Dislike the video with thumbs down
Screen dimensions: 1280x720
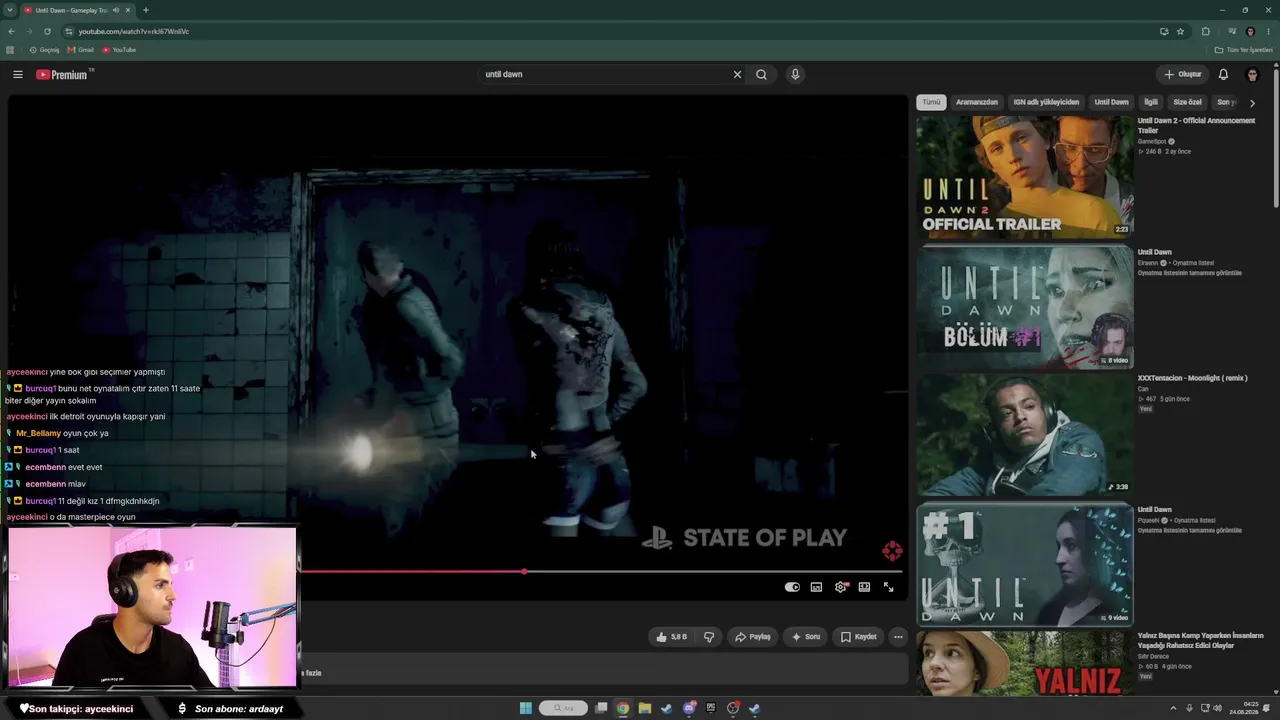pyautogui.click(x=709, y=637)
